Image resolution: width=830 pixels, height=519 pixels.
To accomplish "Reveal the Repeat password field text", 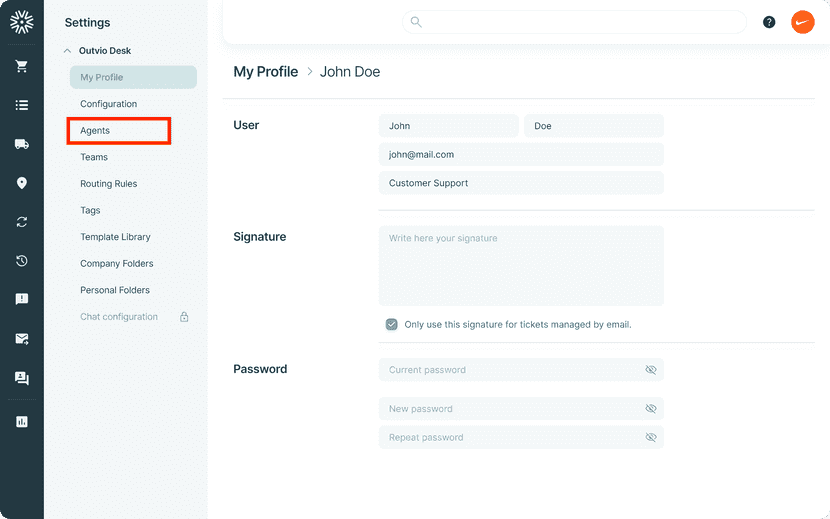I will coord(651,437).
